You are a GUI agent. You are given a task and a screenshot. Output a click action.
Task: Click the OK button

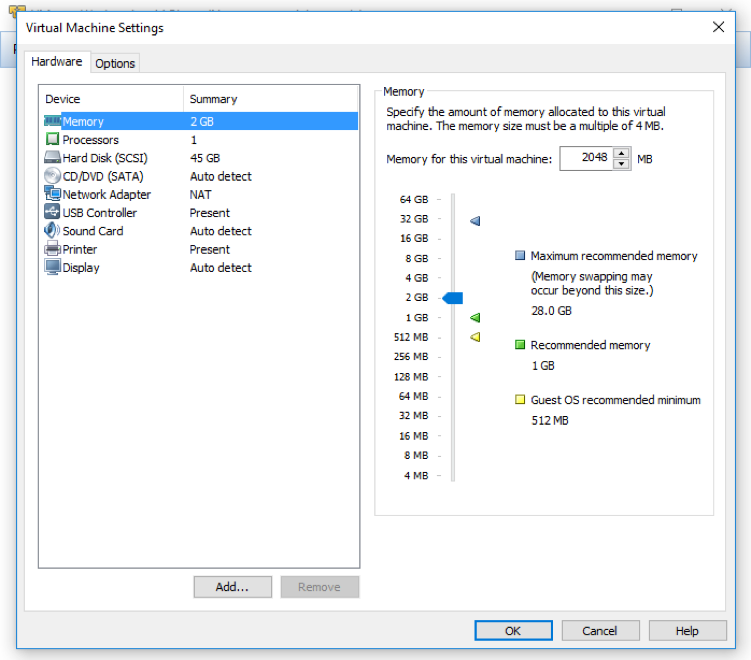pyautogui.click(x=513, y=631)
